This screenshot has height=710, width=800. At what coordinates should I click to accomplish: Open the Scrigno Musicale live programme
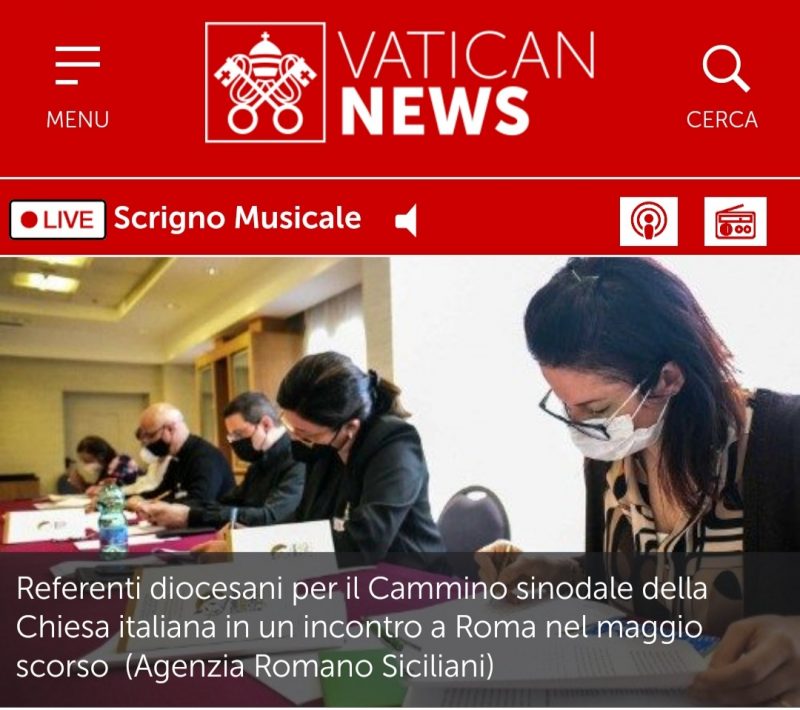pyautogui.click(x=237, y=218)
